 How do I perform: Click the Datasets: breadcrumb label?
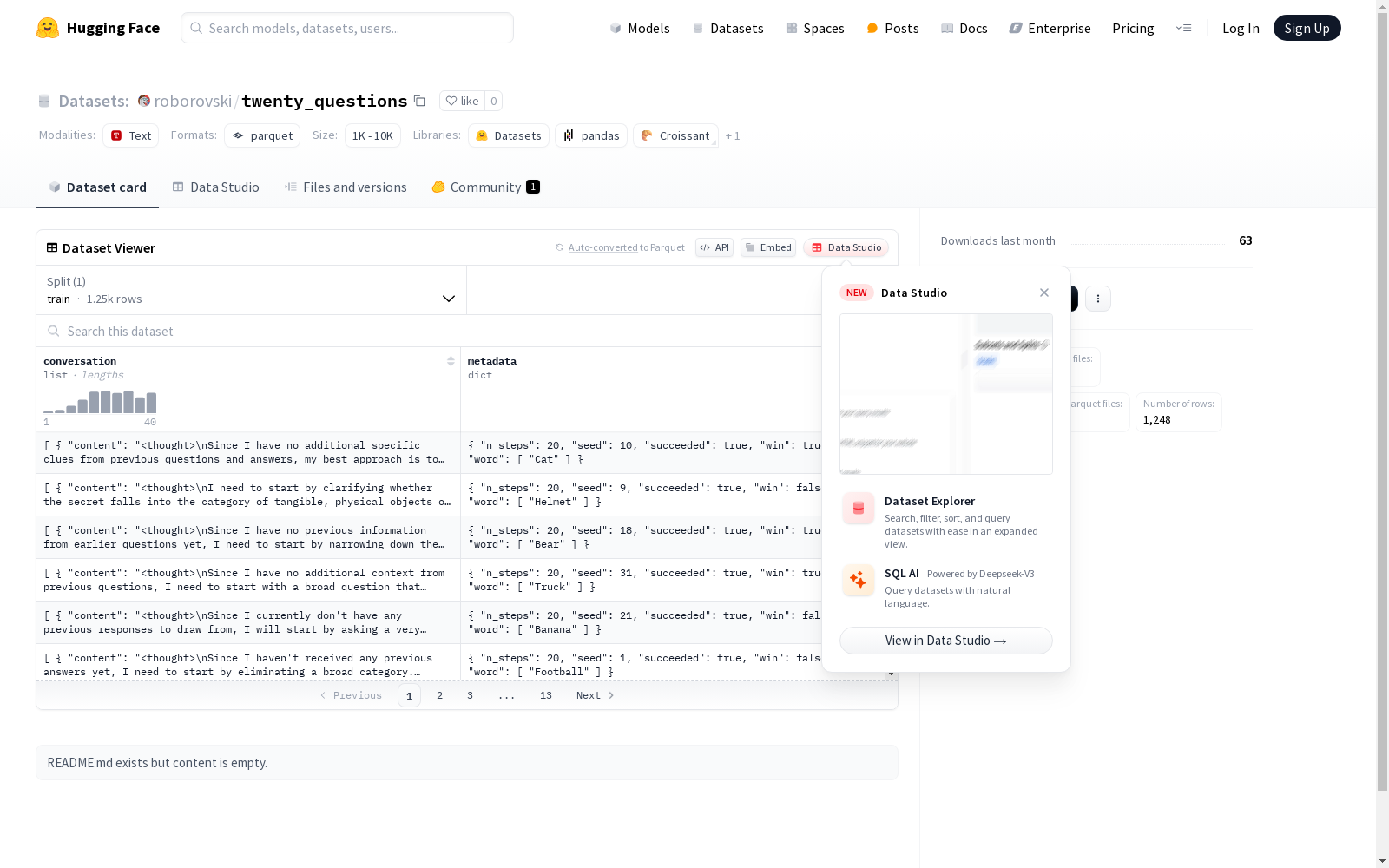[x=94, y=101]
